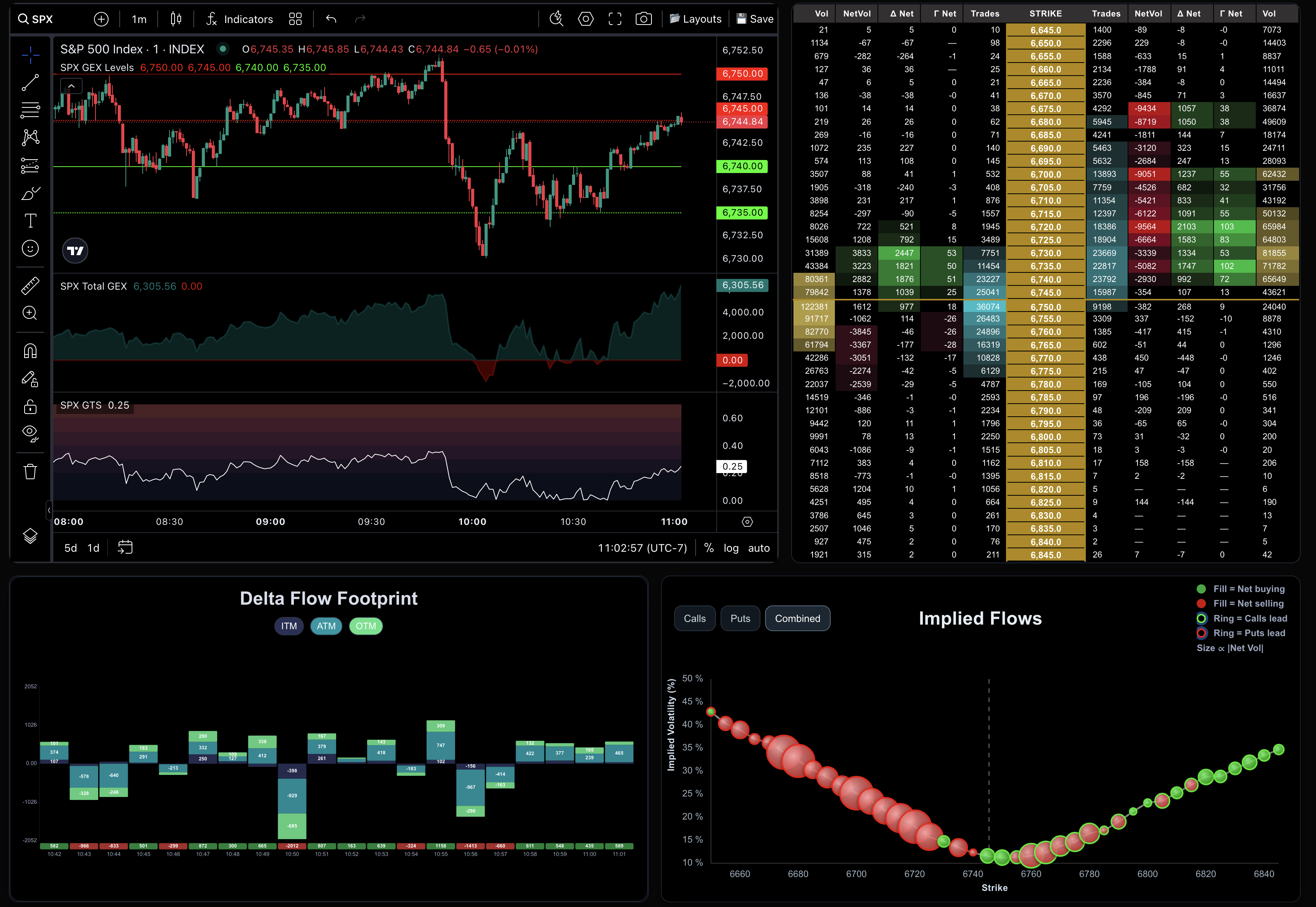Open the candlestick chart style icon
This screenshot has width=1316, height=907.
(x=176, y=19)
